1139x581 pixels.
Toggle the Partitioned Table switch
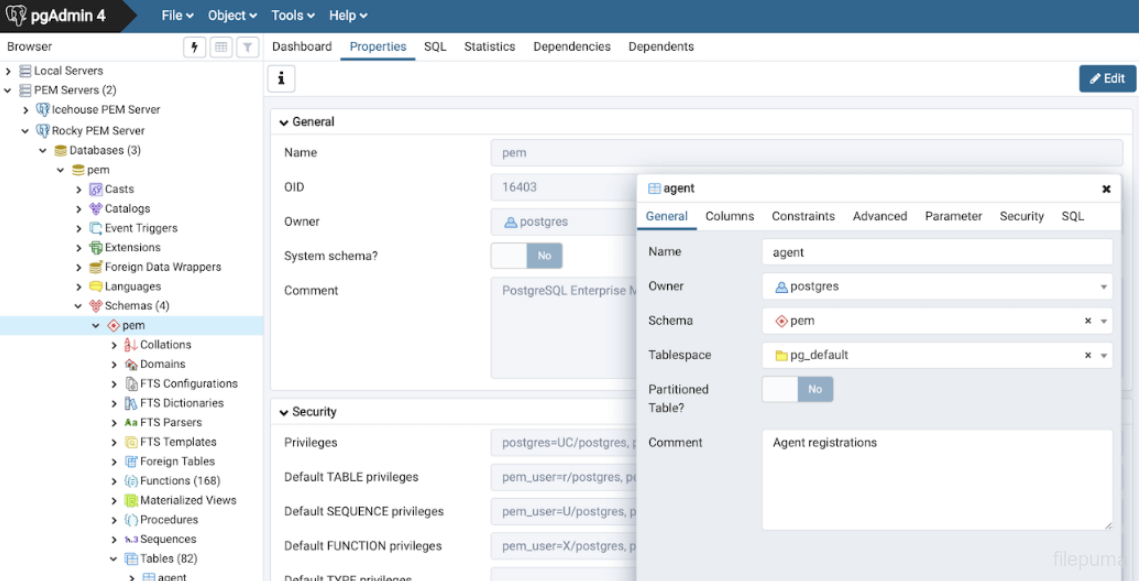tap(797, 389)
